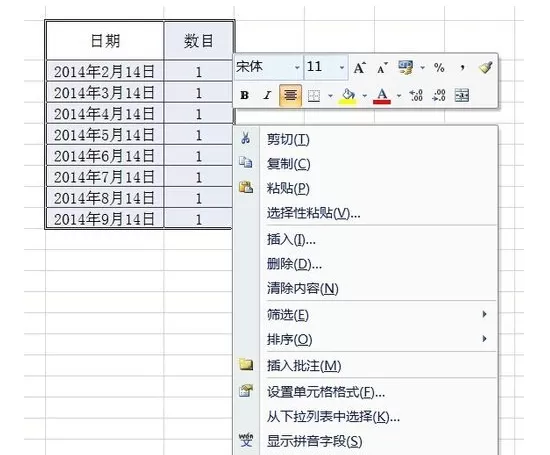The height and width of the screenshot is (455, 550).
Task: Toggle Bold formatting
Action: (244, 95)
